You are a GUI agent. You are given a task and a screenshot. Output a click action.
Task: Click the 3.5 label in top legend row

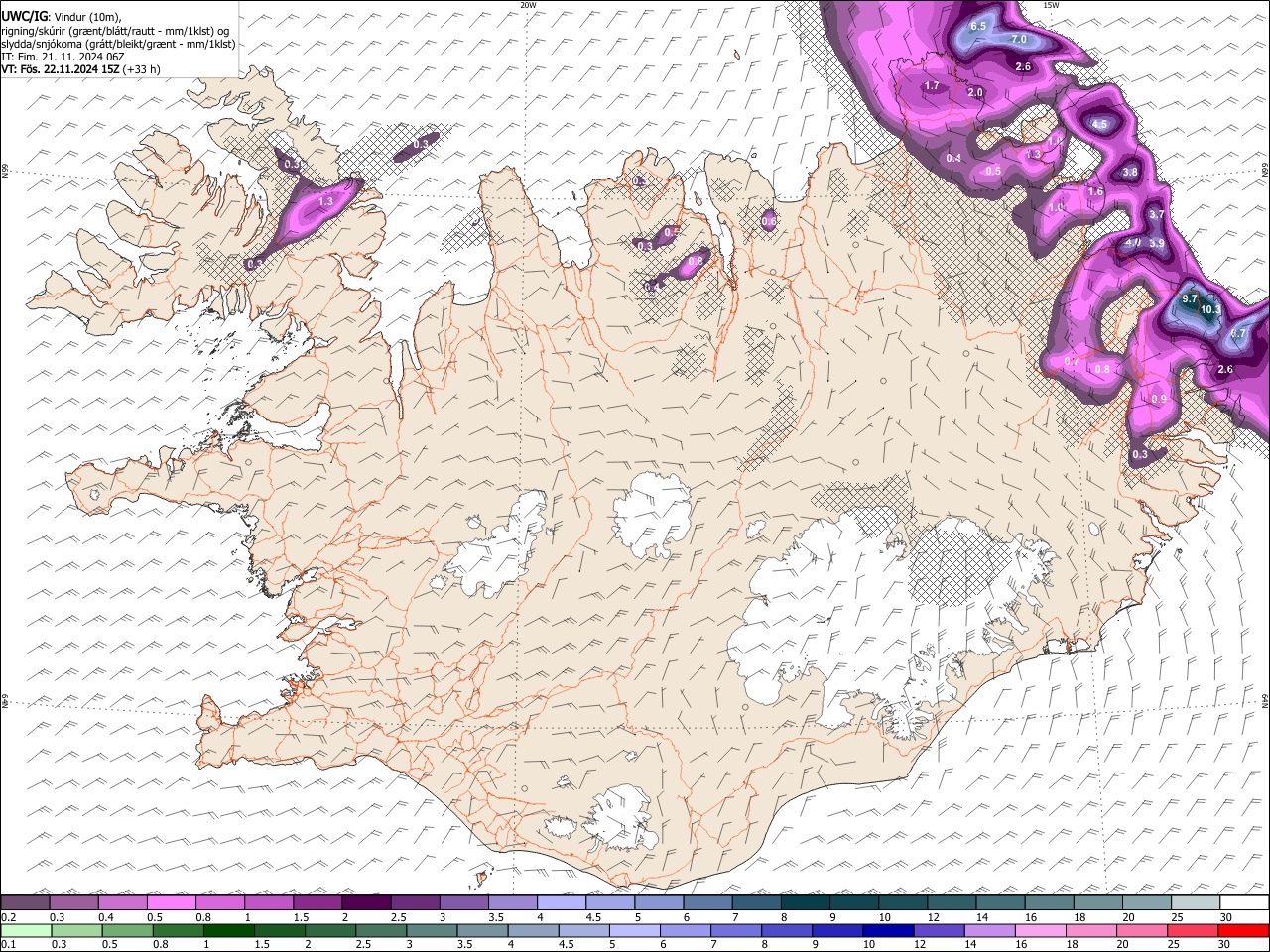click(497, 917)
